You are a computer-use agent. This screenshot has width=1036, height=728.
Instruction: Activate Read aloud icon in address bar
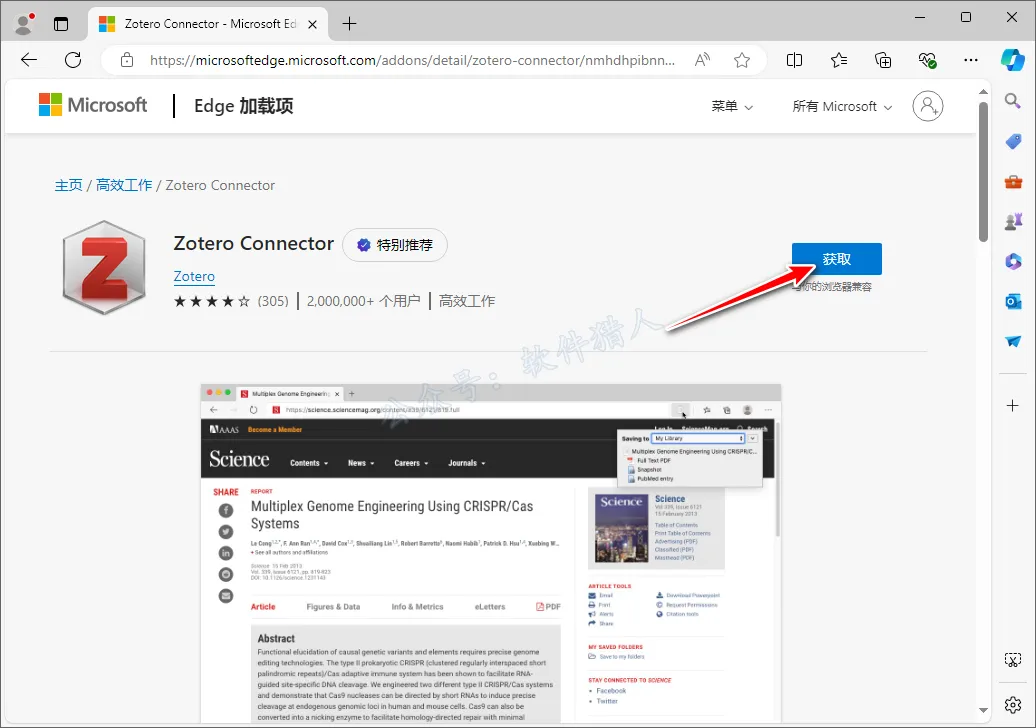(x=702, y=60)
